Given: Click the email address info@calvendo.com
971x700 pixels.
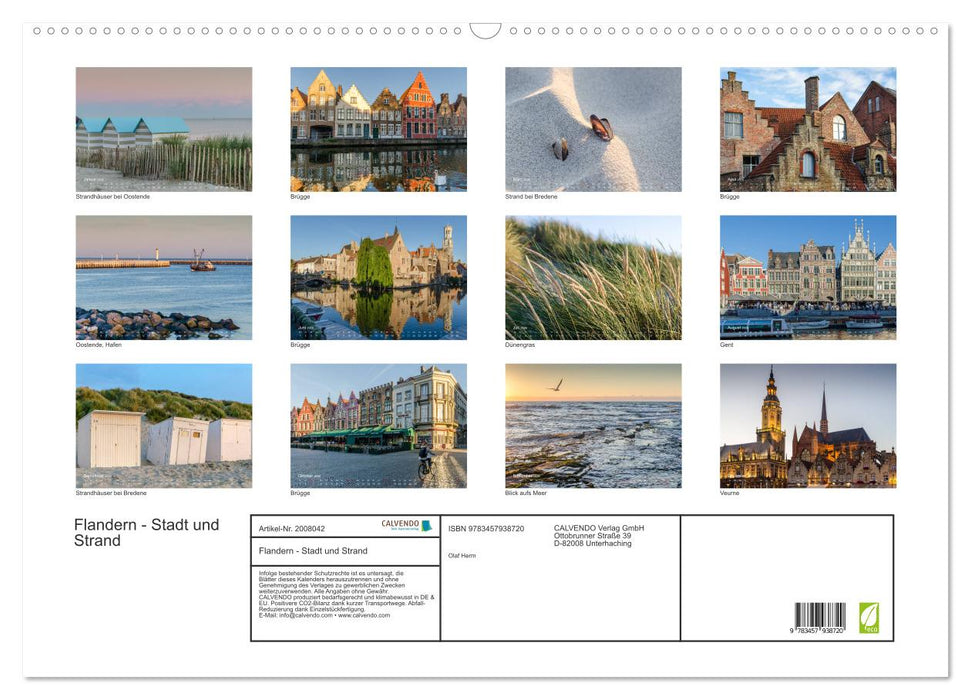Looking at the screenshot, I should tap(305, 616).
